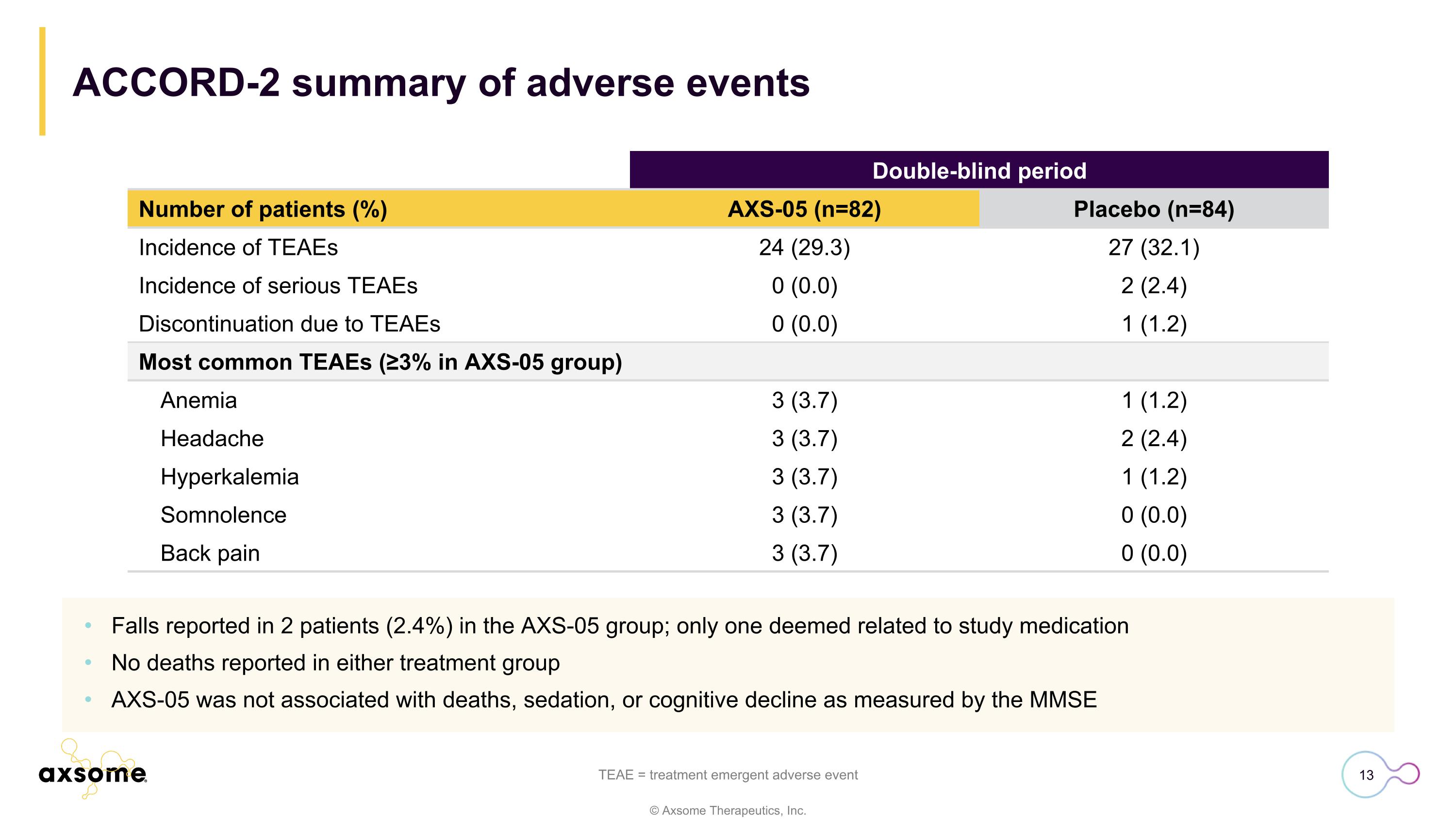Click Placebo value in Somnolence row
1456x819 pixels.
point(1154,515)
